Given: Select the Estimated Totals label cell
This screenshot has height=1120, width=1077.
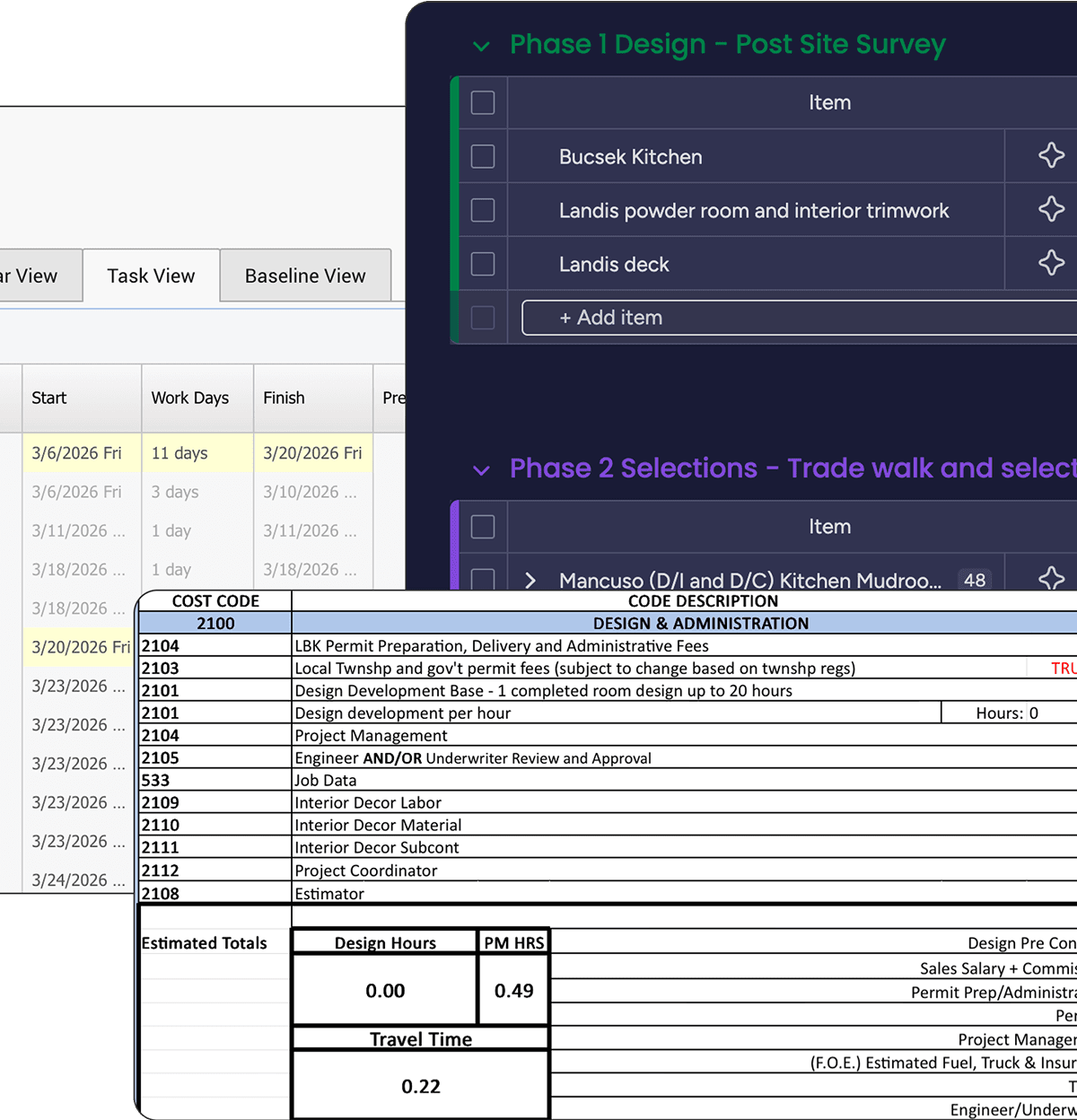Looking at the screenshot, I should 215,942.
